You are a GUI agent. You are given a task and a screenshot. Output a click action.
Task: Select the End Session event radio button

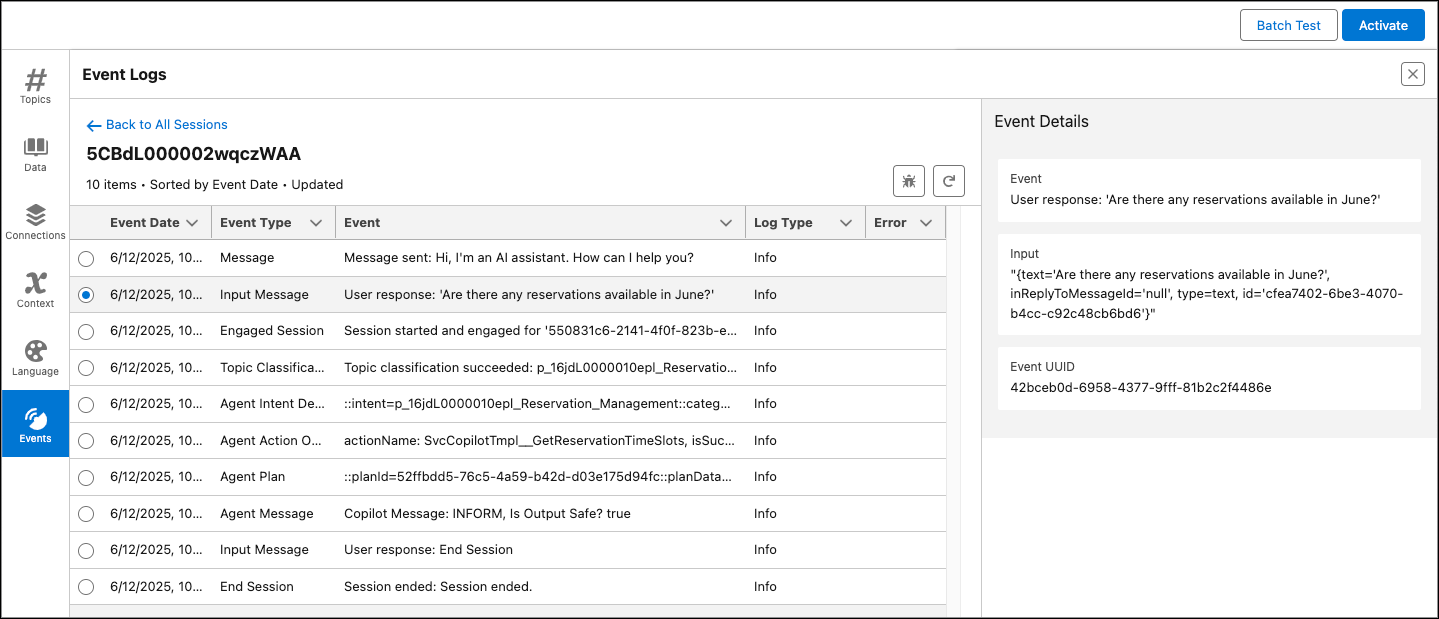(x=86, y=587)
